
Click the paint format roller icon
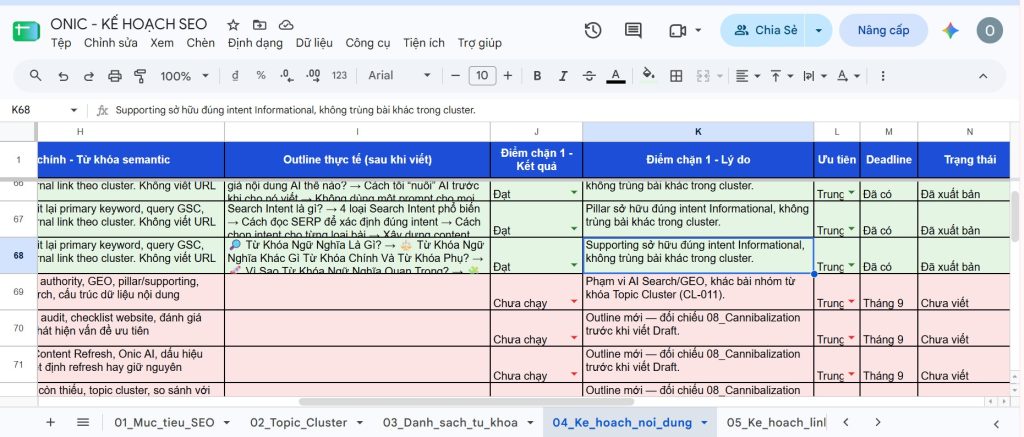click(140, 76)
